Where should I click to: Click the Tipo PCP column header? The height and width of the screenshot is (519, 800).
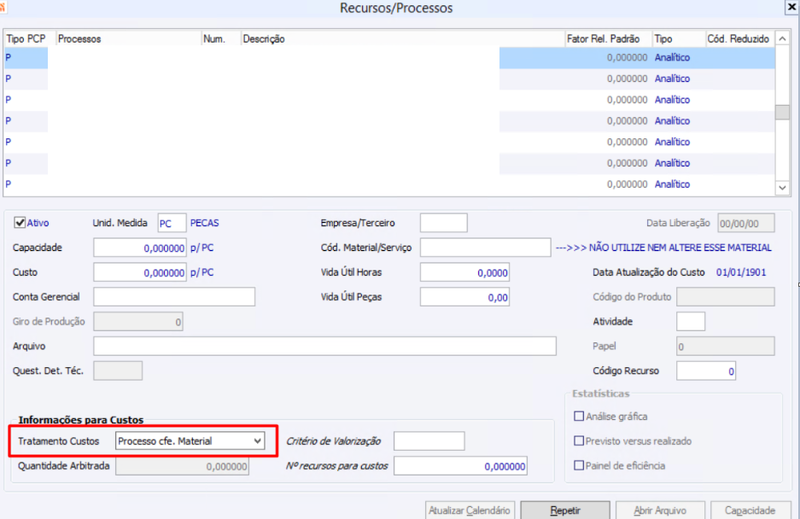[x=26, y=39]
